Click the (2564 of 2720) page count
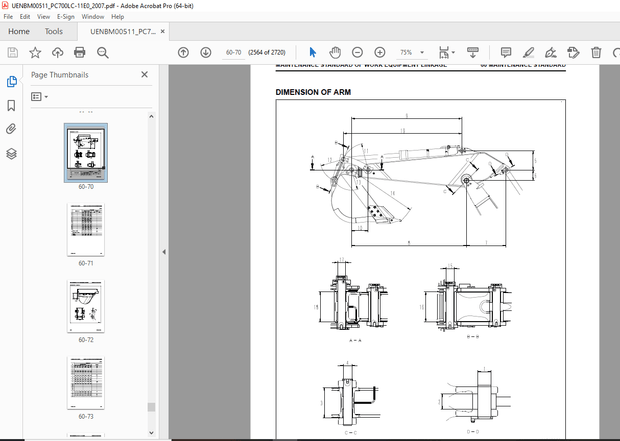Screen dimensions: 620x441 (267, 52)
